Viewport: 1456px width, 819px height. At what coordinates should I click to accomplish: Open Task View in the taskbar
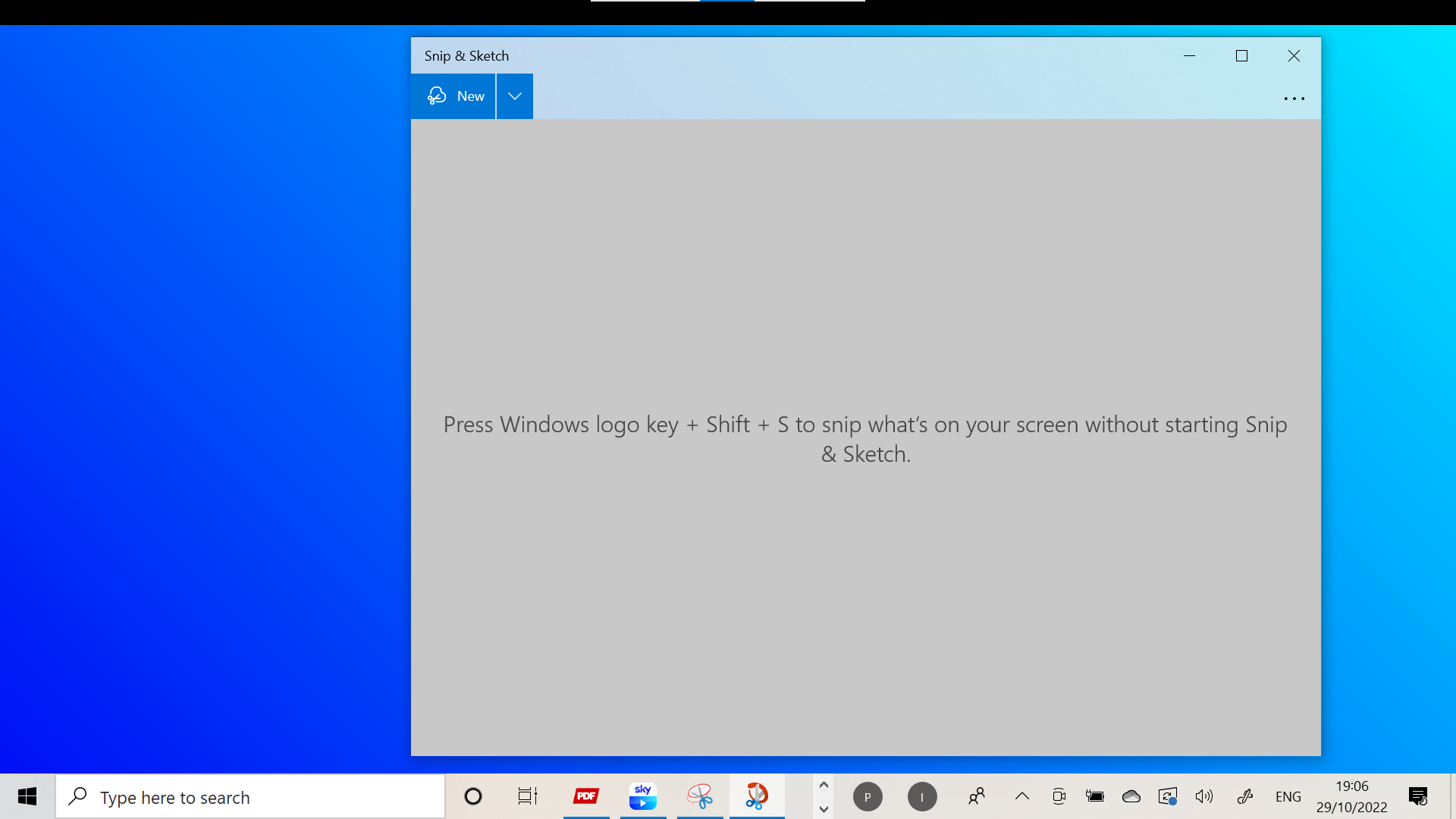[x=528, y=796]
